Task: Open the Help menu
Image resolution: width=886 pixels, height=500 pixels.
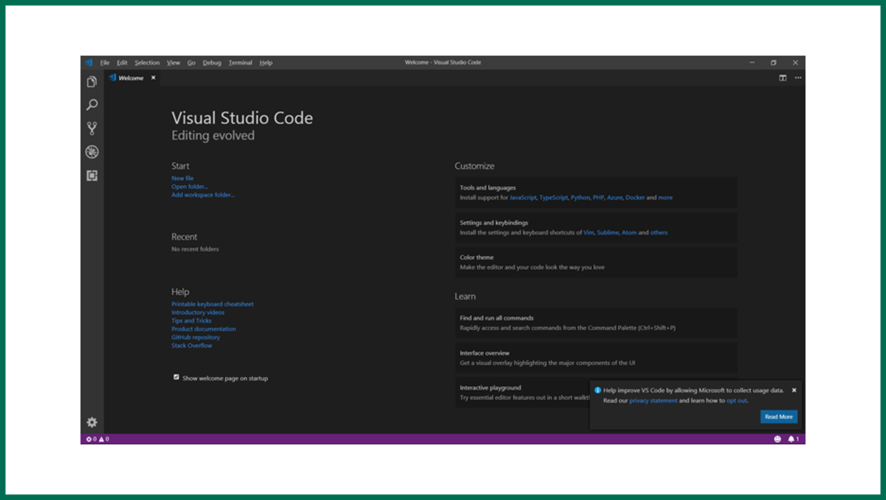Action: tap(266, 63)
